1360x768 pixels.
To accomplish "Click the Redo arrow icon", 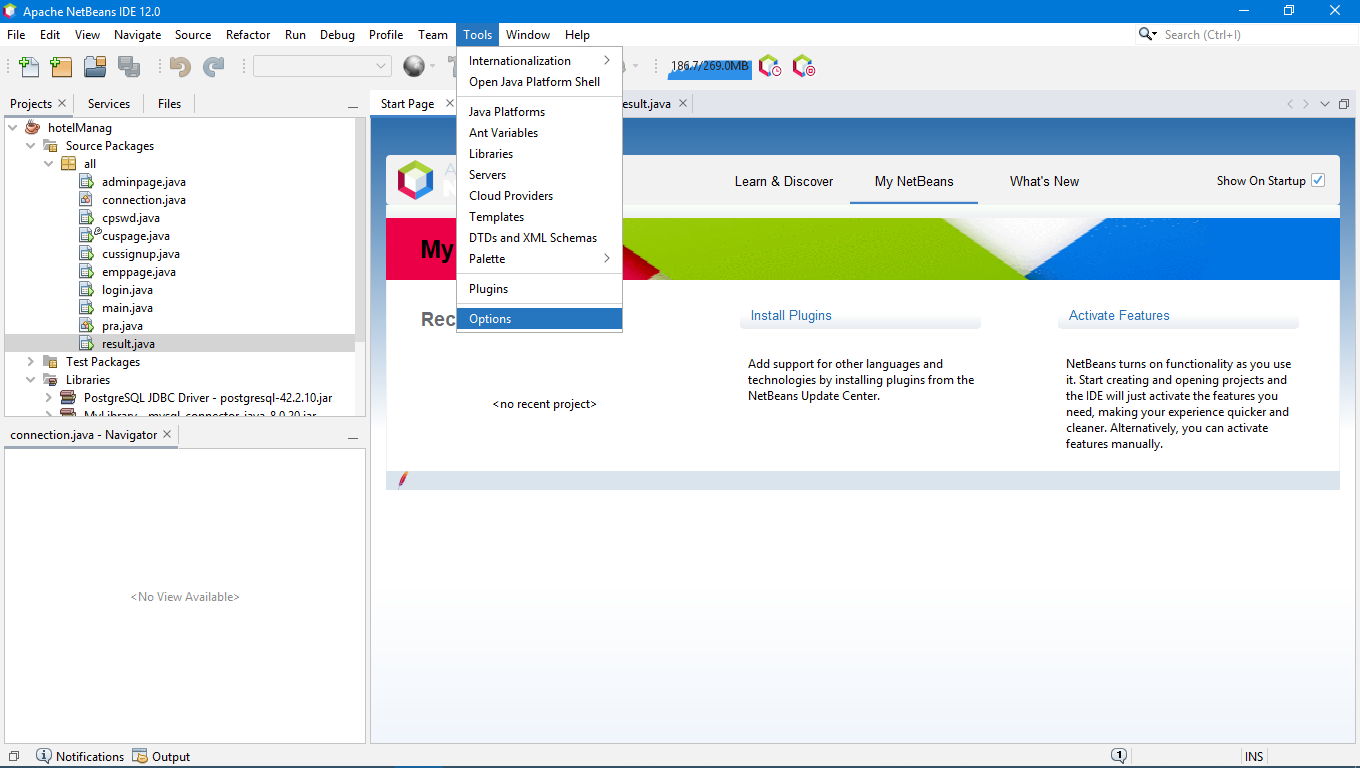I will coord(214,67).
